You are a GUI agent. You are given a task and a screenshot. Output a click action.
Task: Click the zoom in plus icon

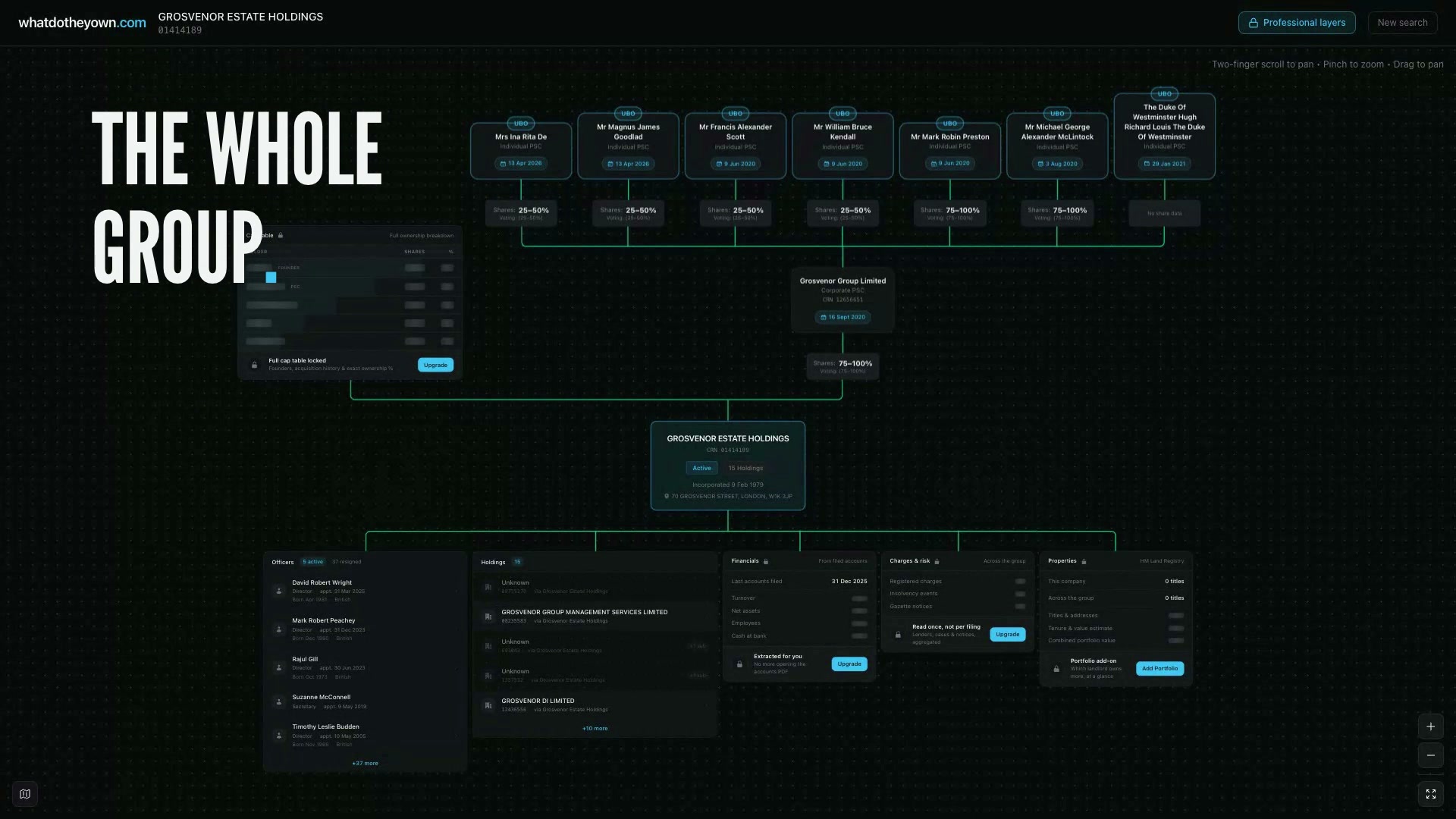coord(1430,726)
